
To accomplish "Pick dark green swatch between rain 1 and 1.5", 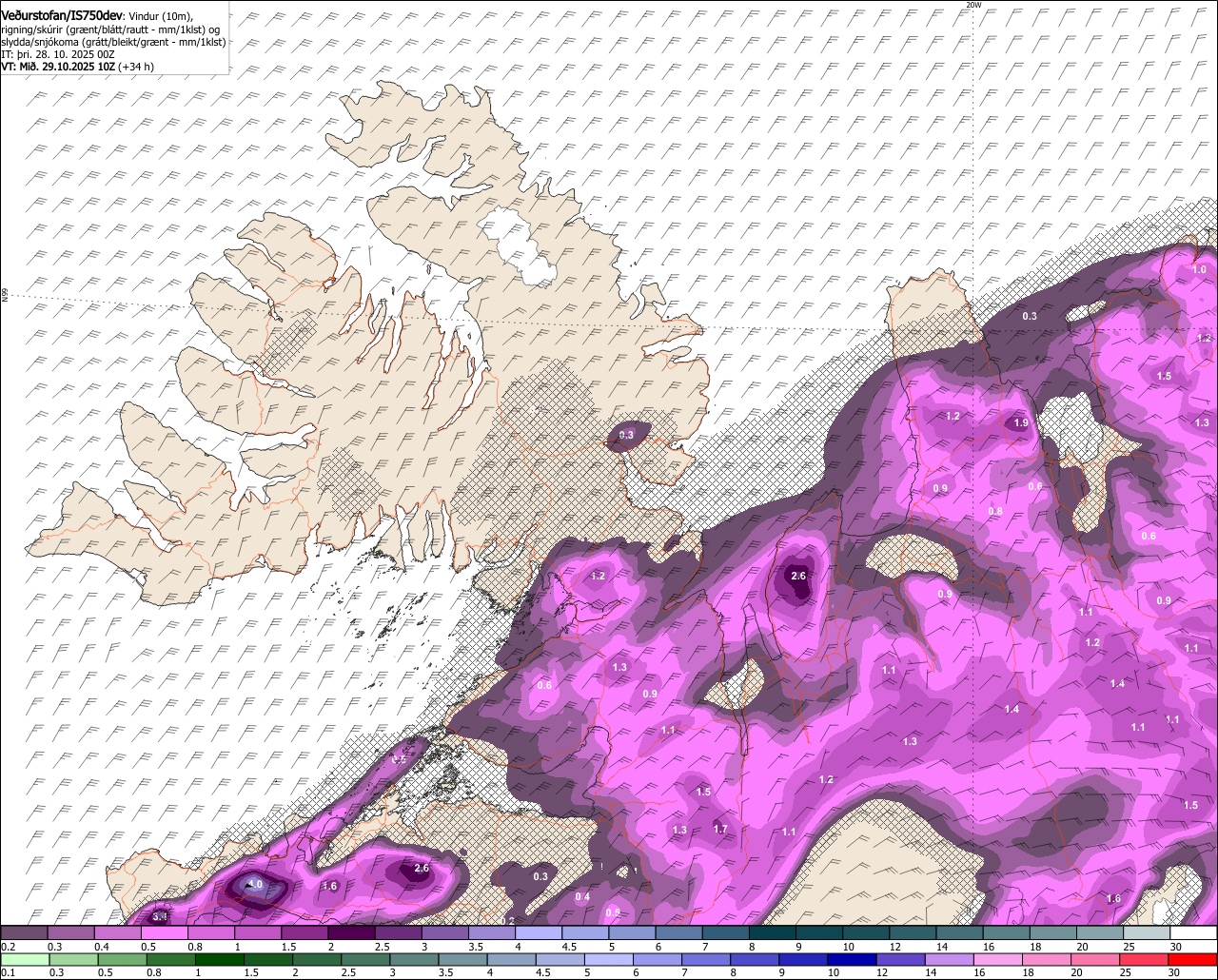I will pos(219,959).
